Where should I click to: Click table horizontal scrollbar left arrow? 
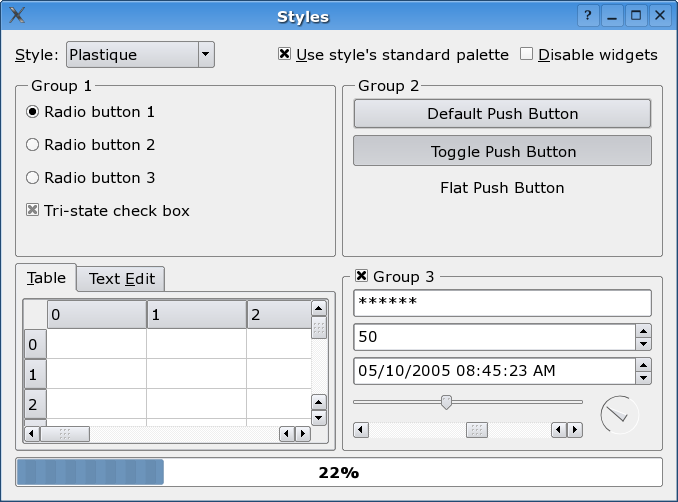click(31, 433)
